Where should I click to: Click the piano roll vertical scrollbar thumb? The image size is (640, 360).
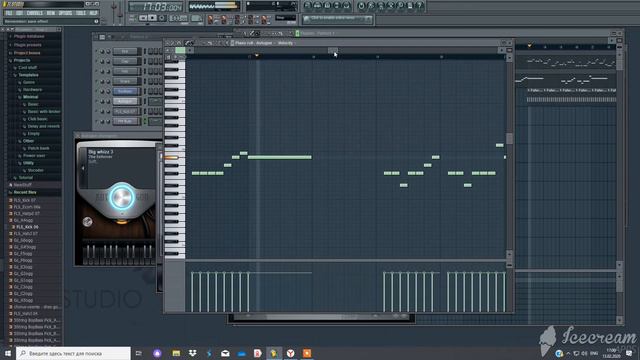509,138
